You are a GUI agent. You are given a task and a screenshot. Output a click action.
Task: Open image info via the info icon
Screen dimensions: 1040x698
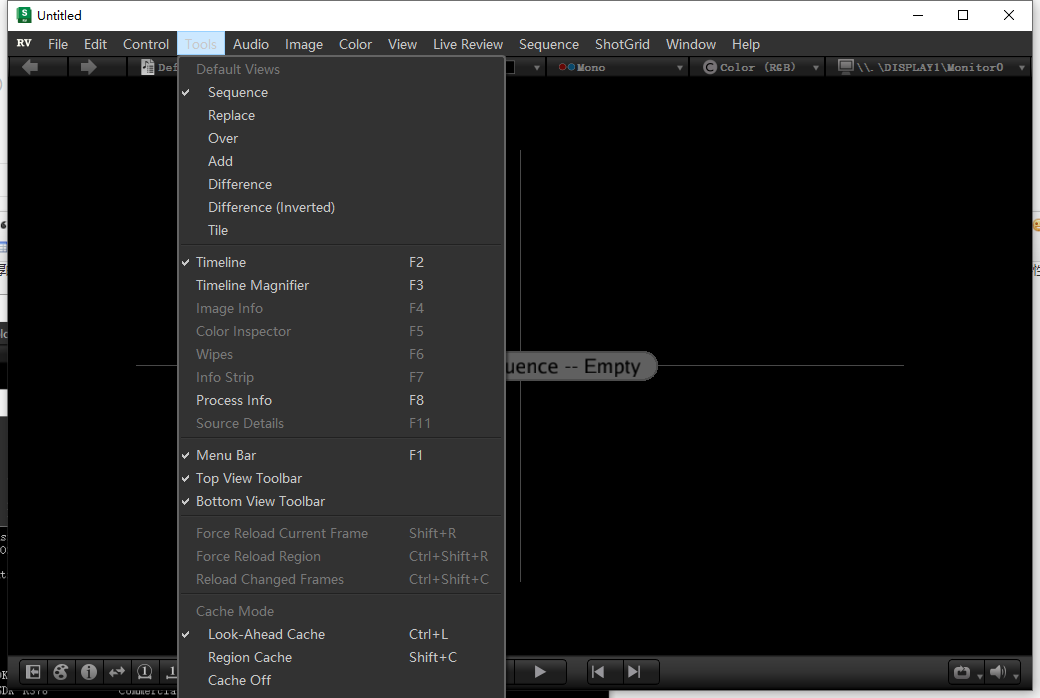pos(88,672)
